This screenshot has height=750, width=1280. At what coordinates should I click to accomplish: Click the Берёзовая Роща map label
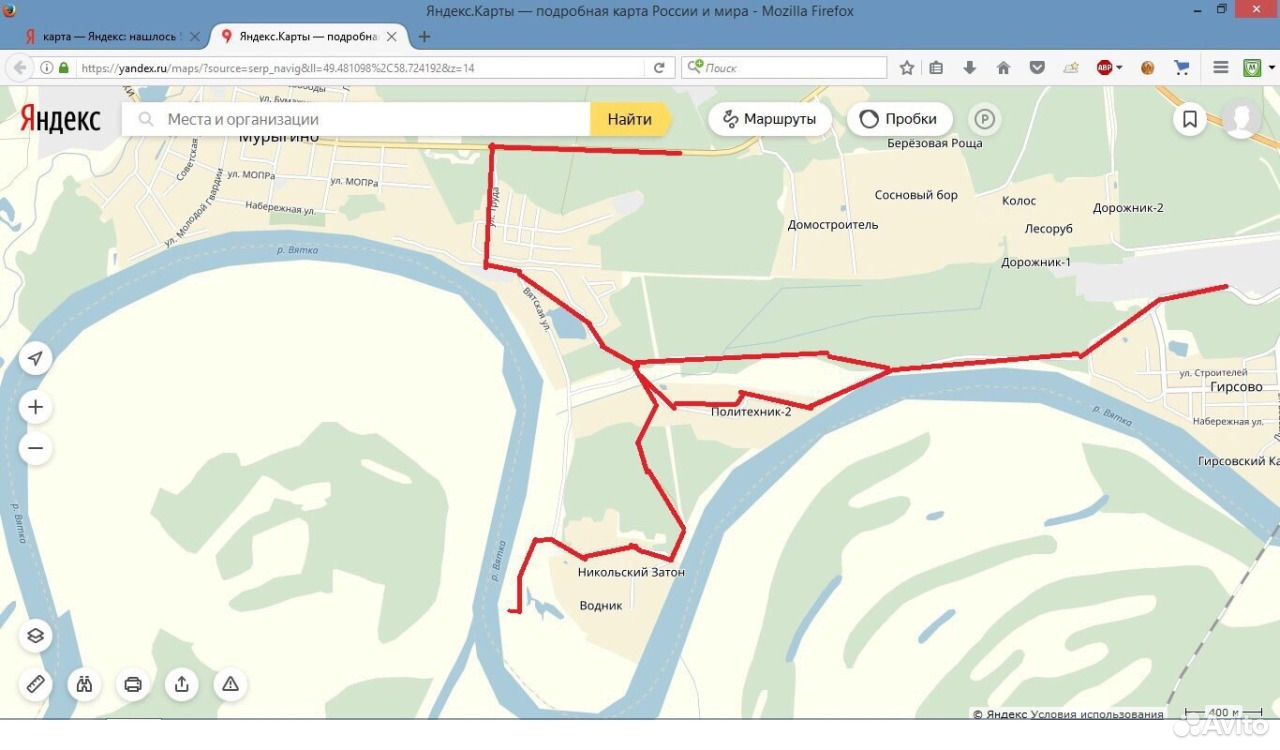point(935,143)
